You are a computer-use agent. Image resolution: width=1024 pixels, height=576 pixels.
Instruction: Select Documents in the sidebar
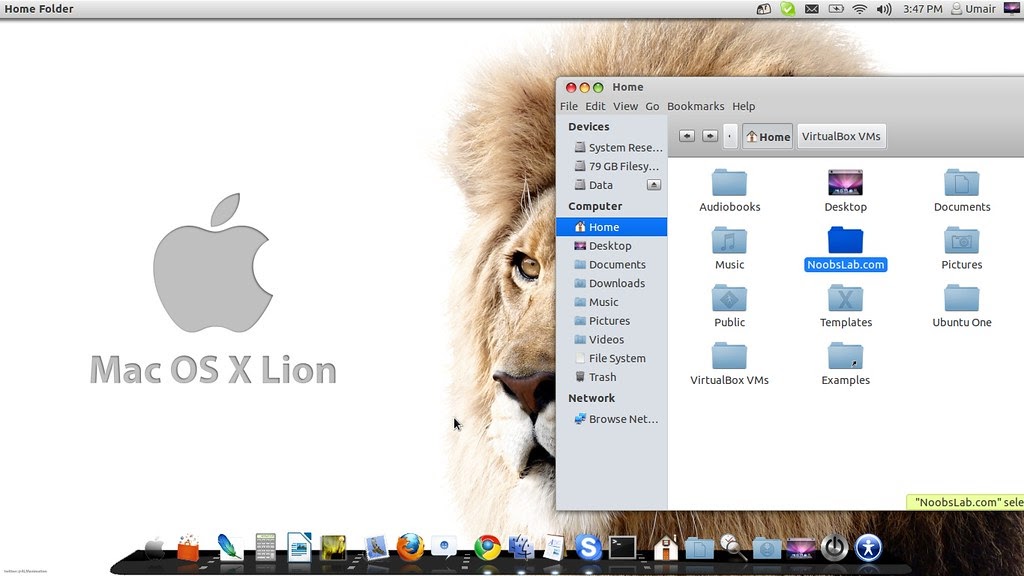pos(612,265)
